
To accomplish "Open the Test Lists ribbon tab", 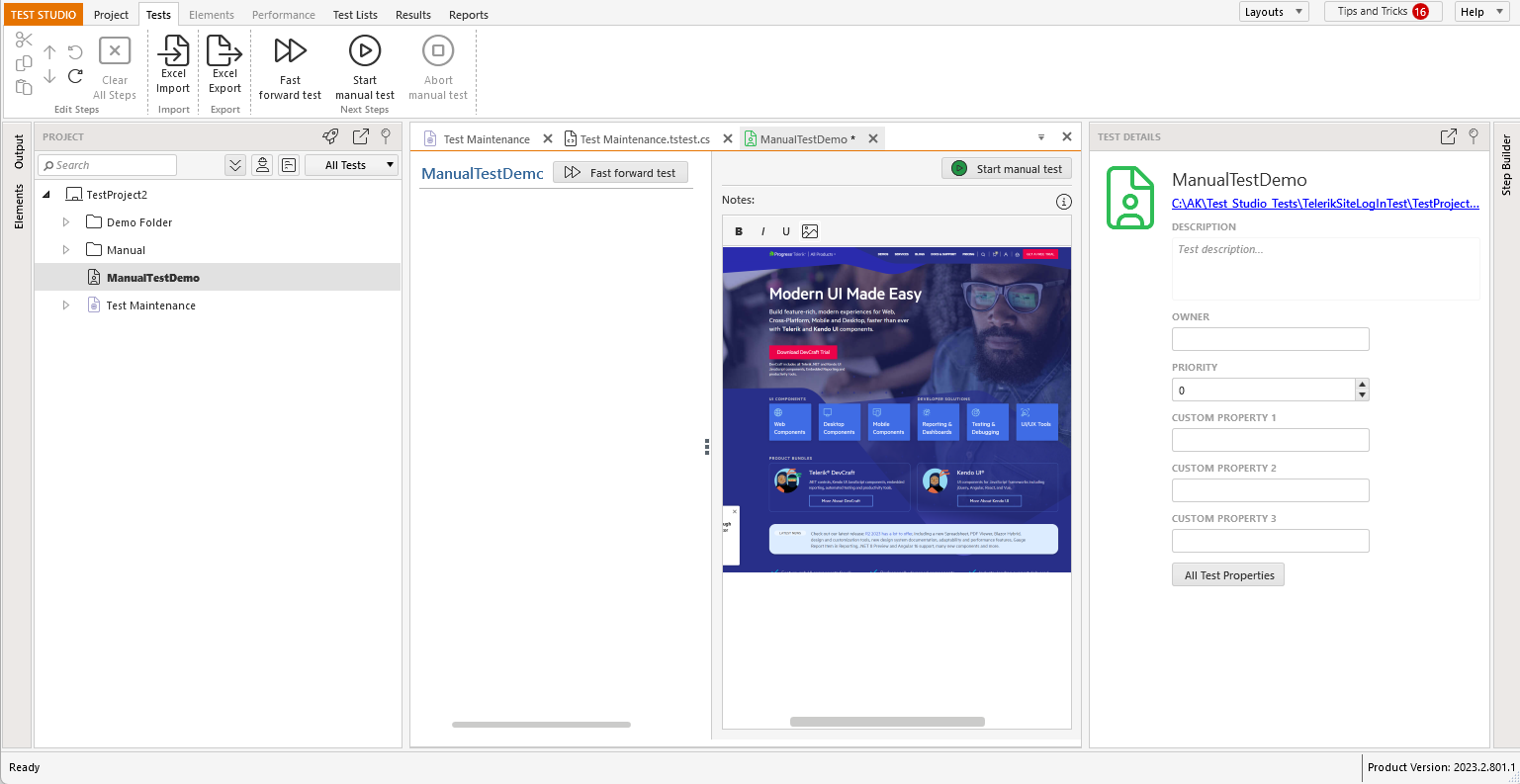I will pos(355,15).
